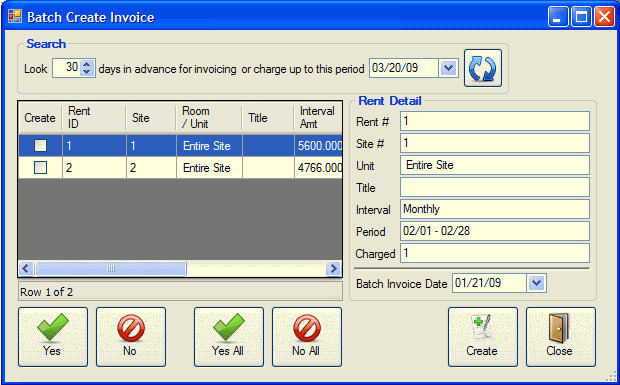Sort by the Create column header

pos(40,118)
